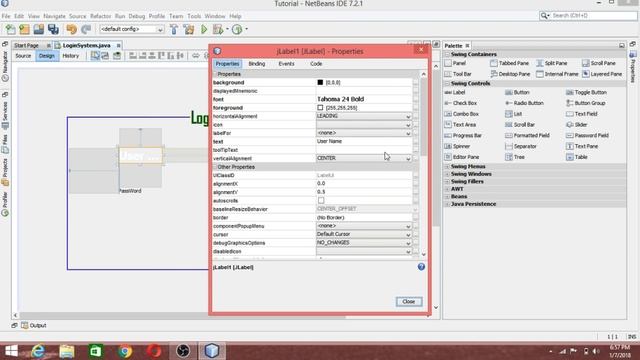Viewport: 640px width, 360px height.
Task: Open verticalAlignment CENTER dropdown
Action: [364, 158]
